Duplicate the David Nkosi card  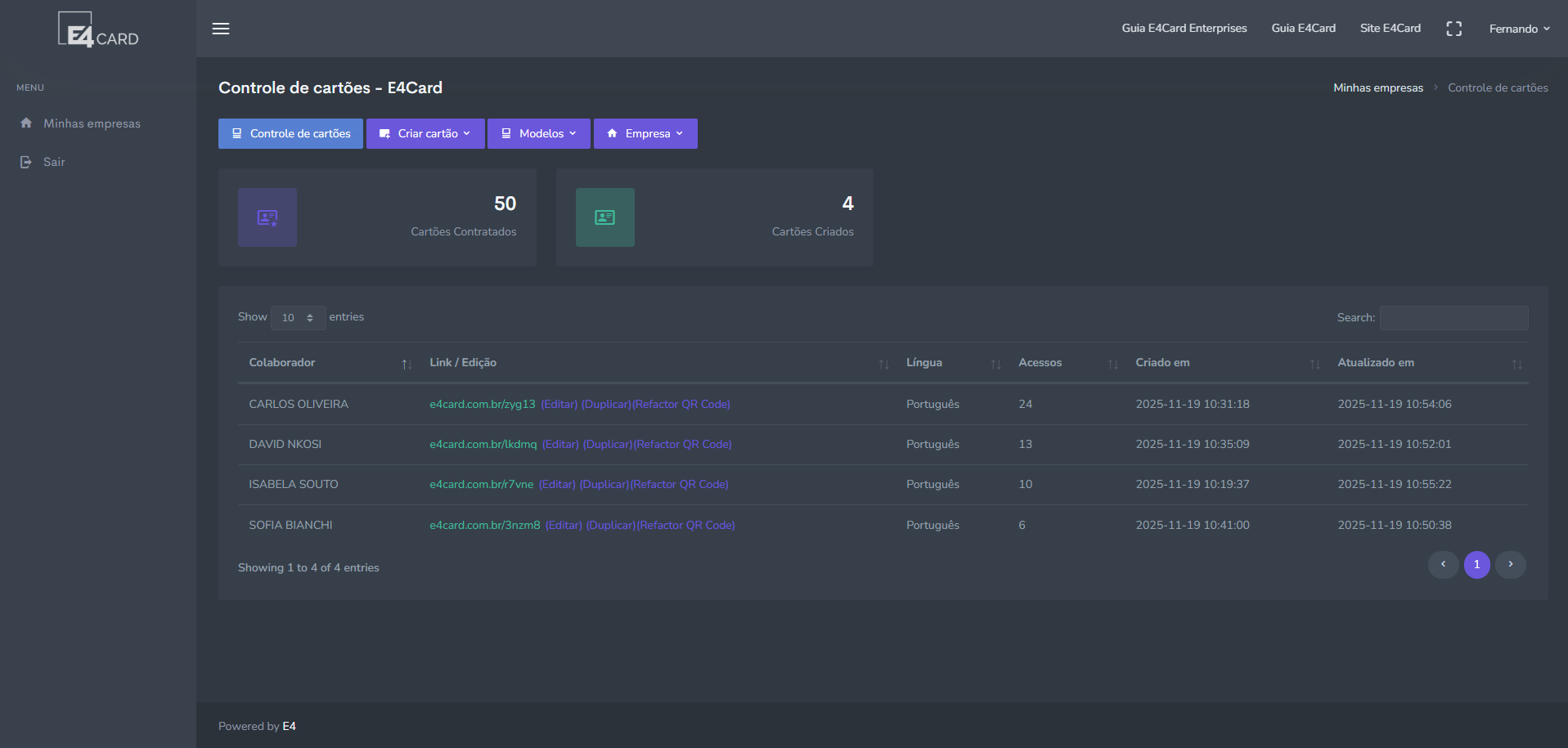(607, 445)
